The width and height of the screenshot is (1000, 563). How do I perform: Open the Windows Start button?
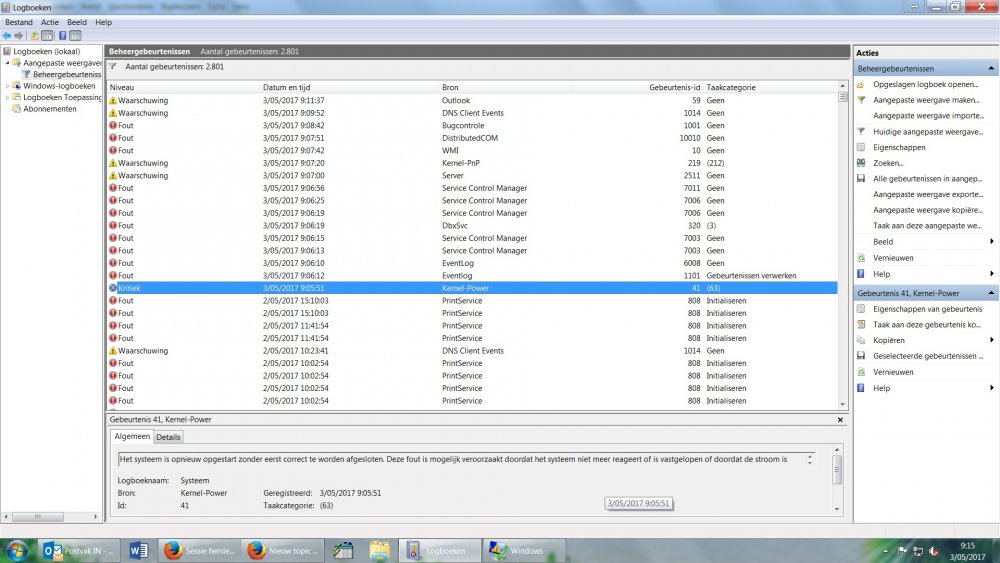[x=17, y=550]
